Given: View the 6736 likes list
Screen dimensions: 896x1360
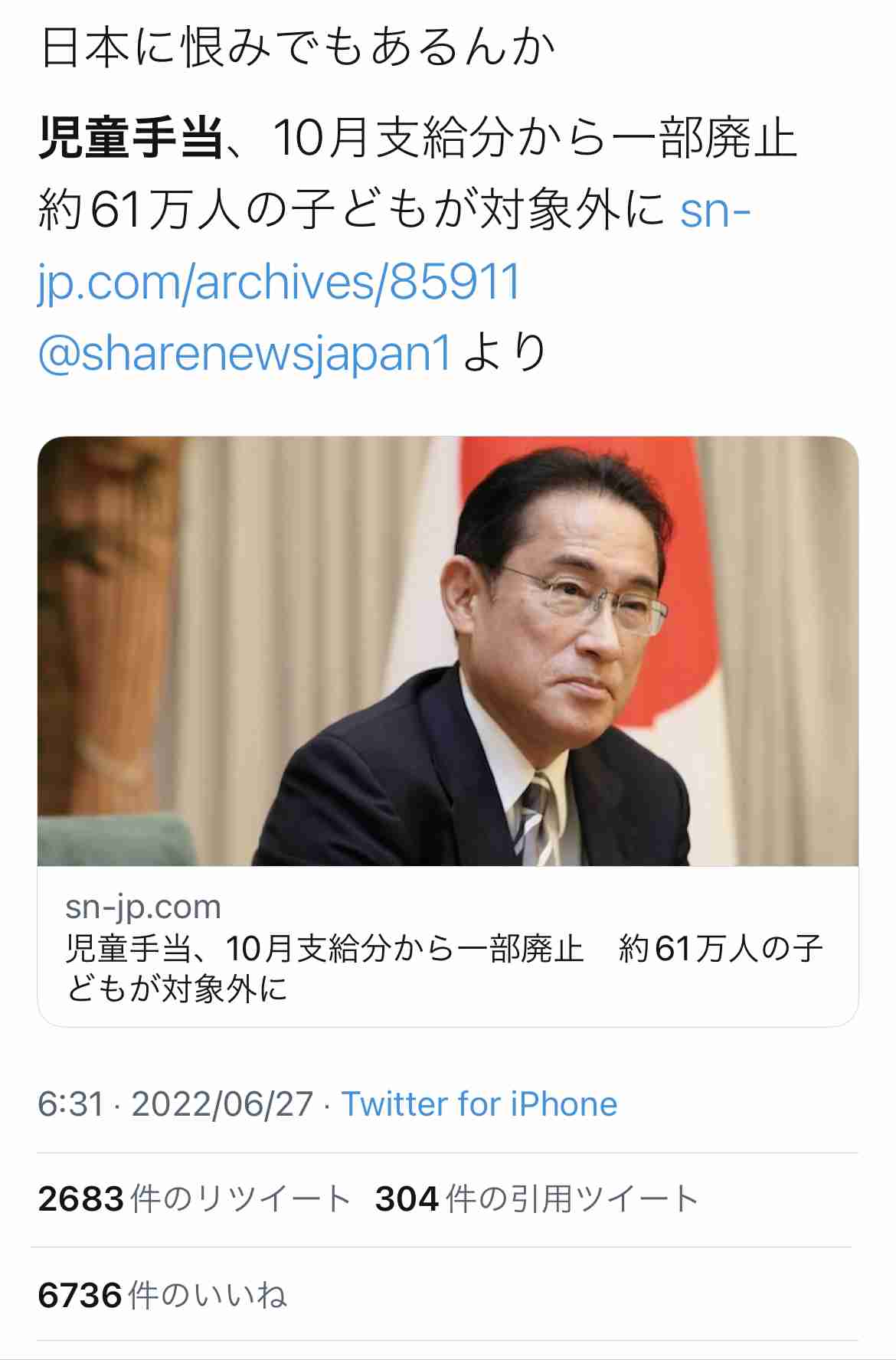Looking at the screenshot, I should (162, 1295).
